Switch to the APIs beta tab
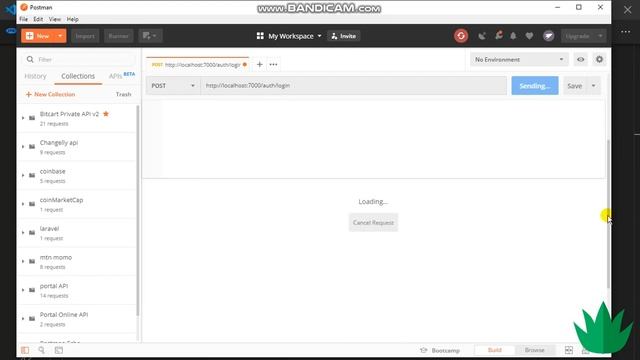The width and height of the screenshot is (640, 360). click(122, 76)
